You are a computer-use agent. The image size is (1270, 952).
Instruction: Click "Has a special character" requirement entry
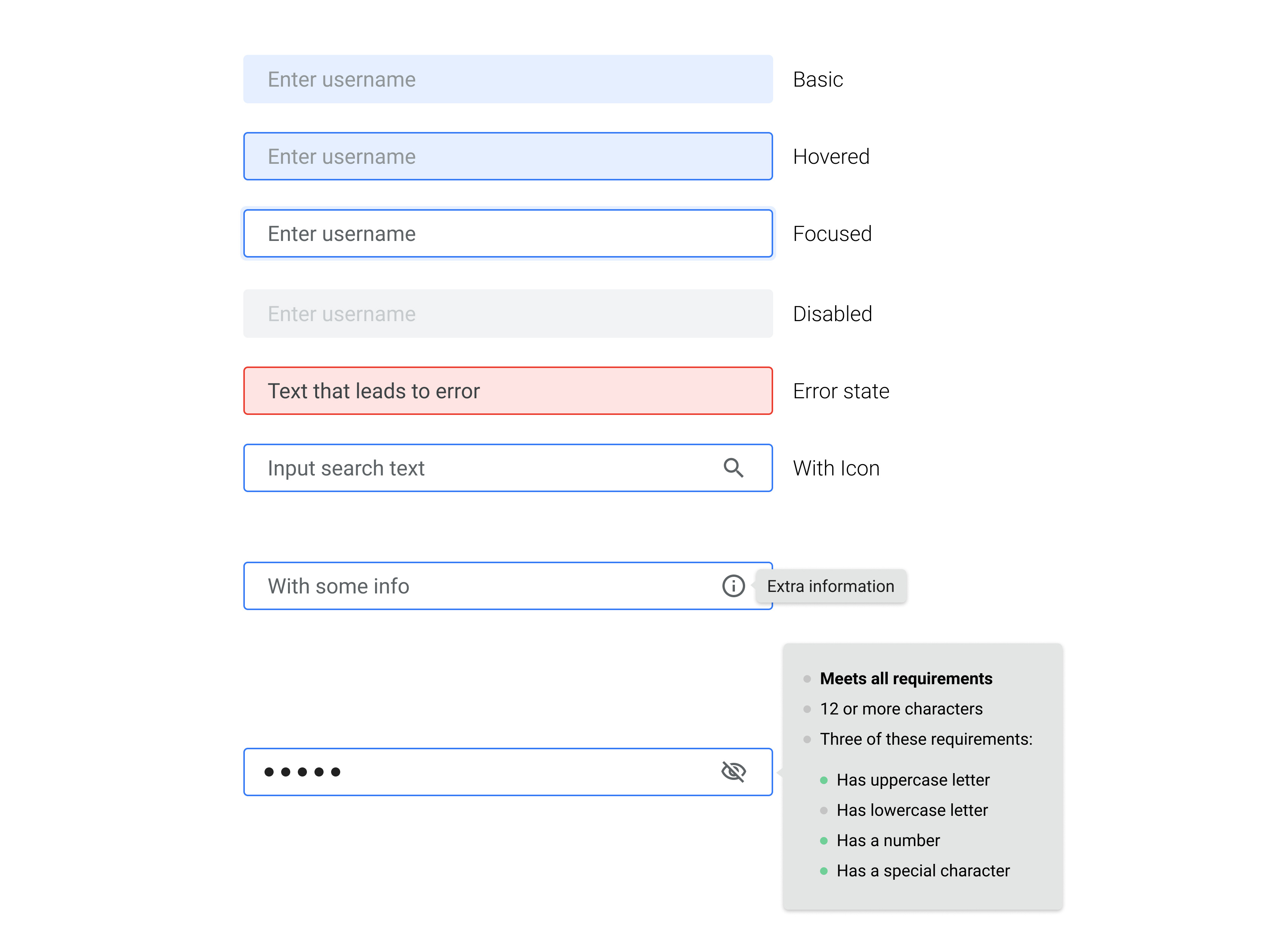click(922, 871)
